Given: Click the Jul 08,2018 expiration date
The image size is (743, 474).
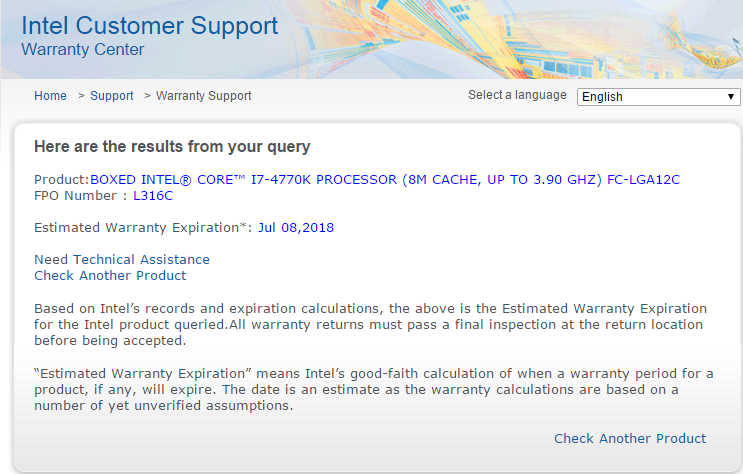Looking at the screenshot, I should (x=296, y=227).
